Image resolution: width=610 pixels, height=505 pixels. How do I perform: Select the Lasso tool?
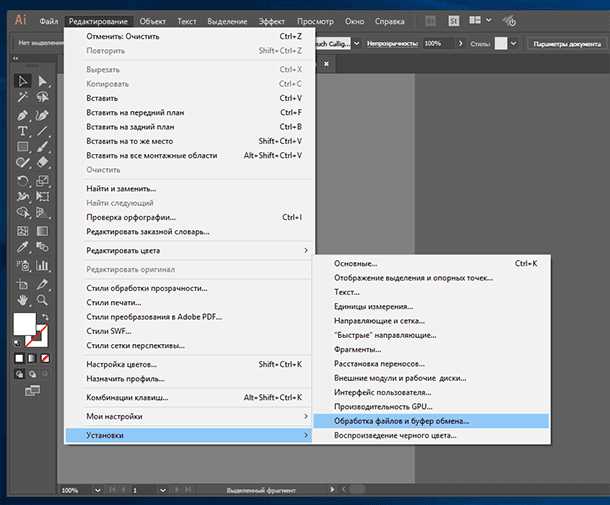tap(42, 96)
